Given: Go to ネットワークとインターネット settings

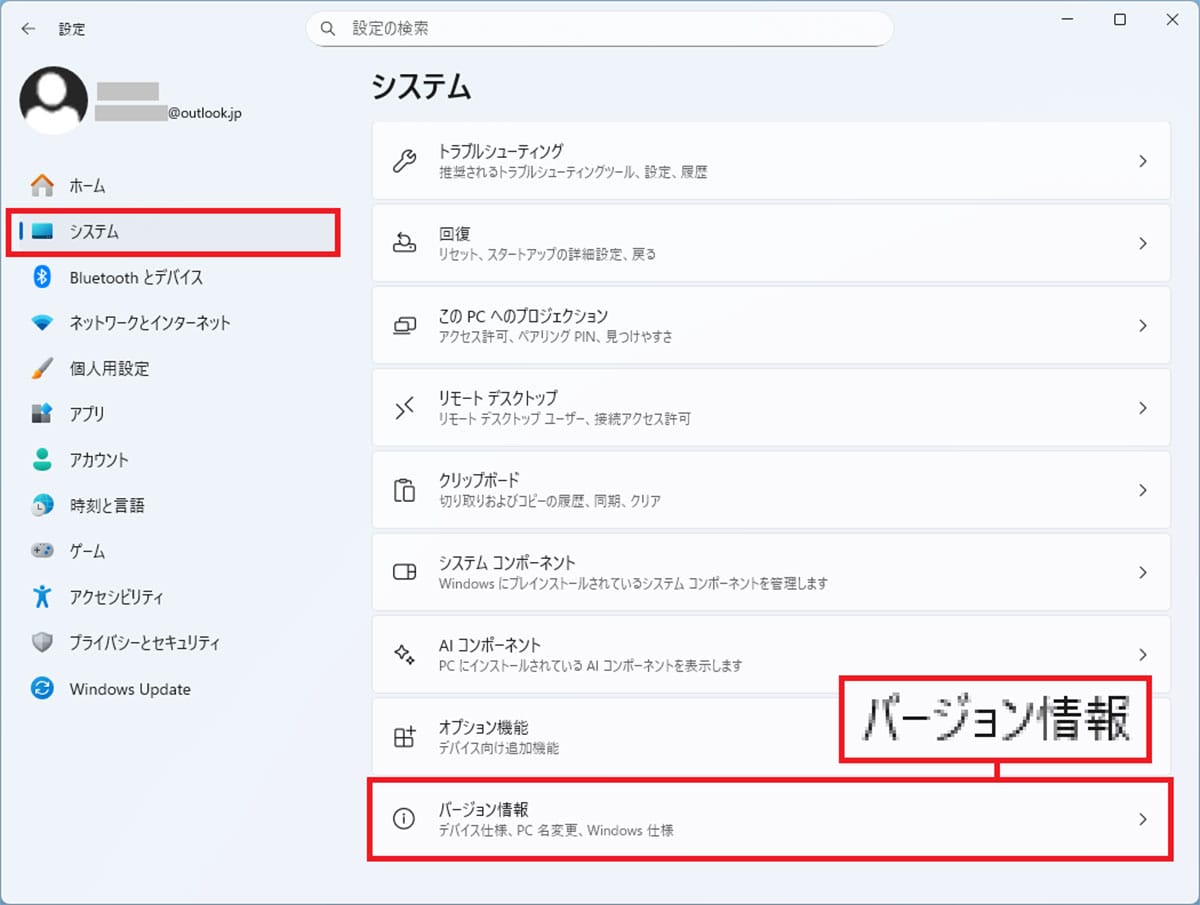Looking at the screenshot, I should click(x=149, y=323).
